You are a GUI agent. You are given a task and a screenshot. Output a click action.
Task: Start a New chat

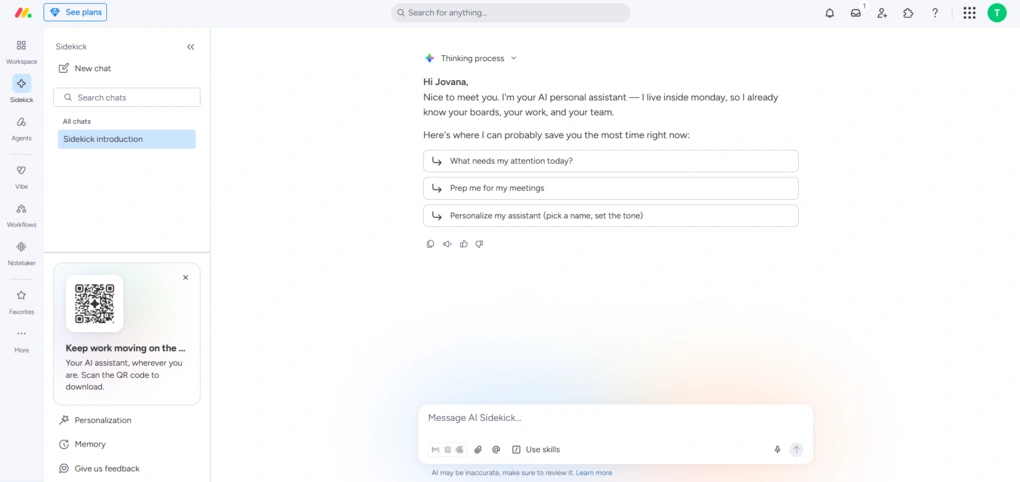point(85,68)
